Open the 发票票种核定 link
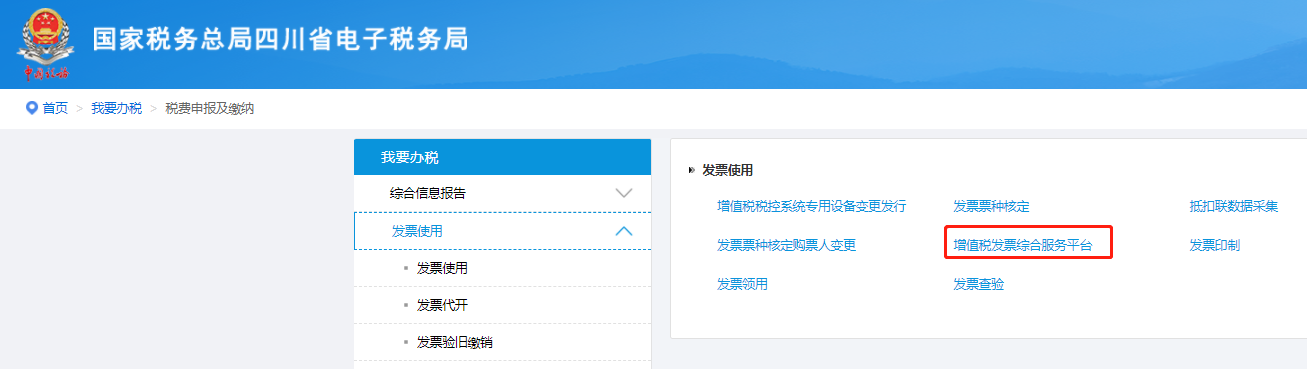Viewport: 1307px width, 369px height. (x=991, y=206)
